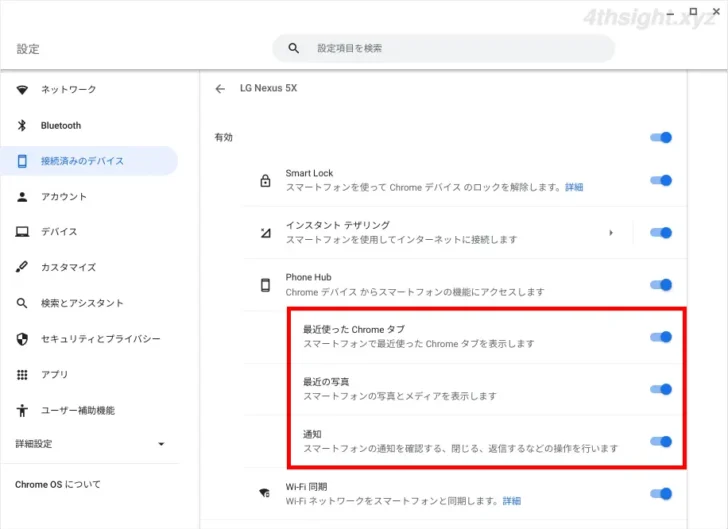Open 検索とアシスタント section
Screen dimensions: 728x529
[x=82, y=303]
